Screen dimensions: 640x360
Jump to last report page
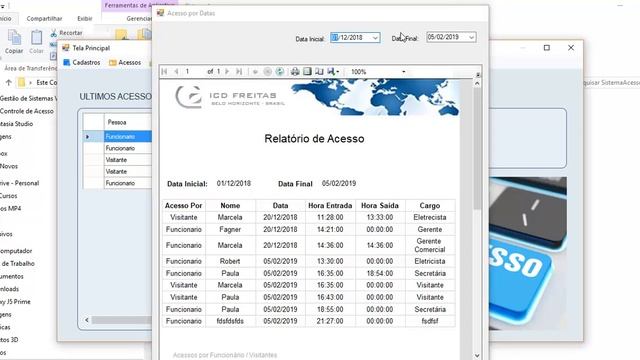[239, 71]
